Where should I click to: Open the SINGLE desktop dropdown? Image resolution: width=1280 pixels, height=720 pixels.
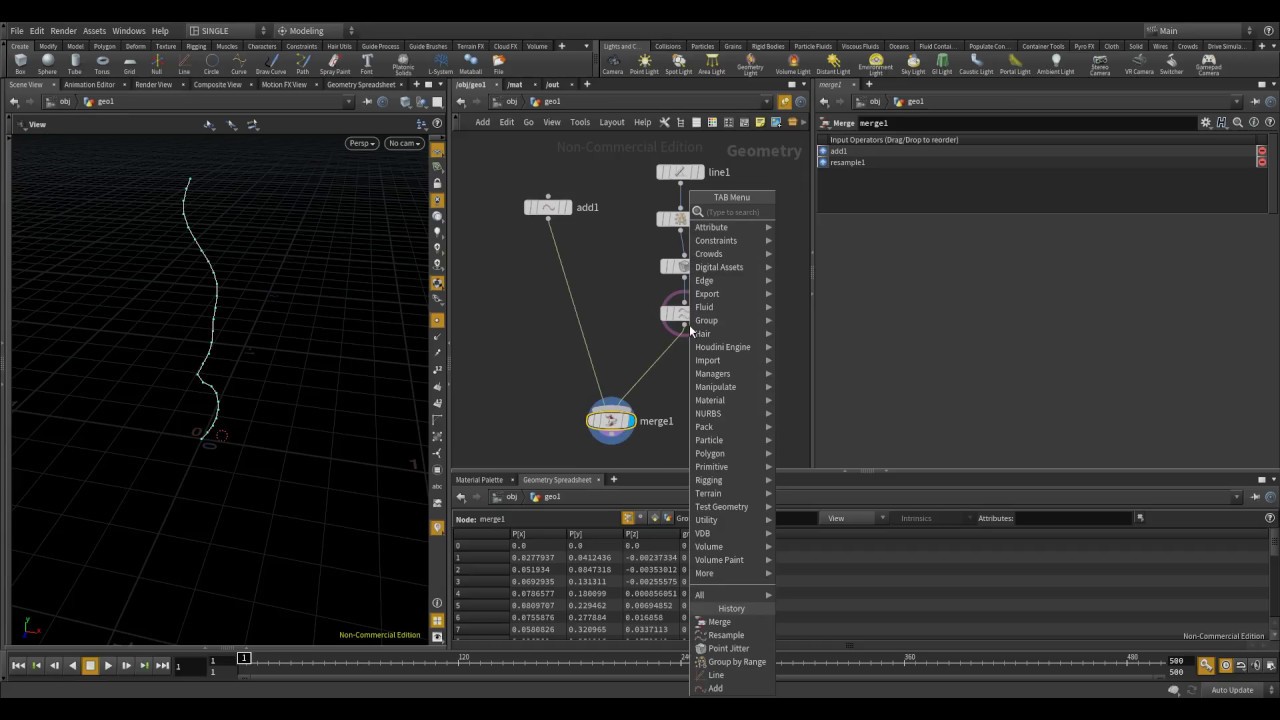click(x=227, y=31)
